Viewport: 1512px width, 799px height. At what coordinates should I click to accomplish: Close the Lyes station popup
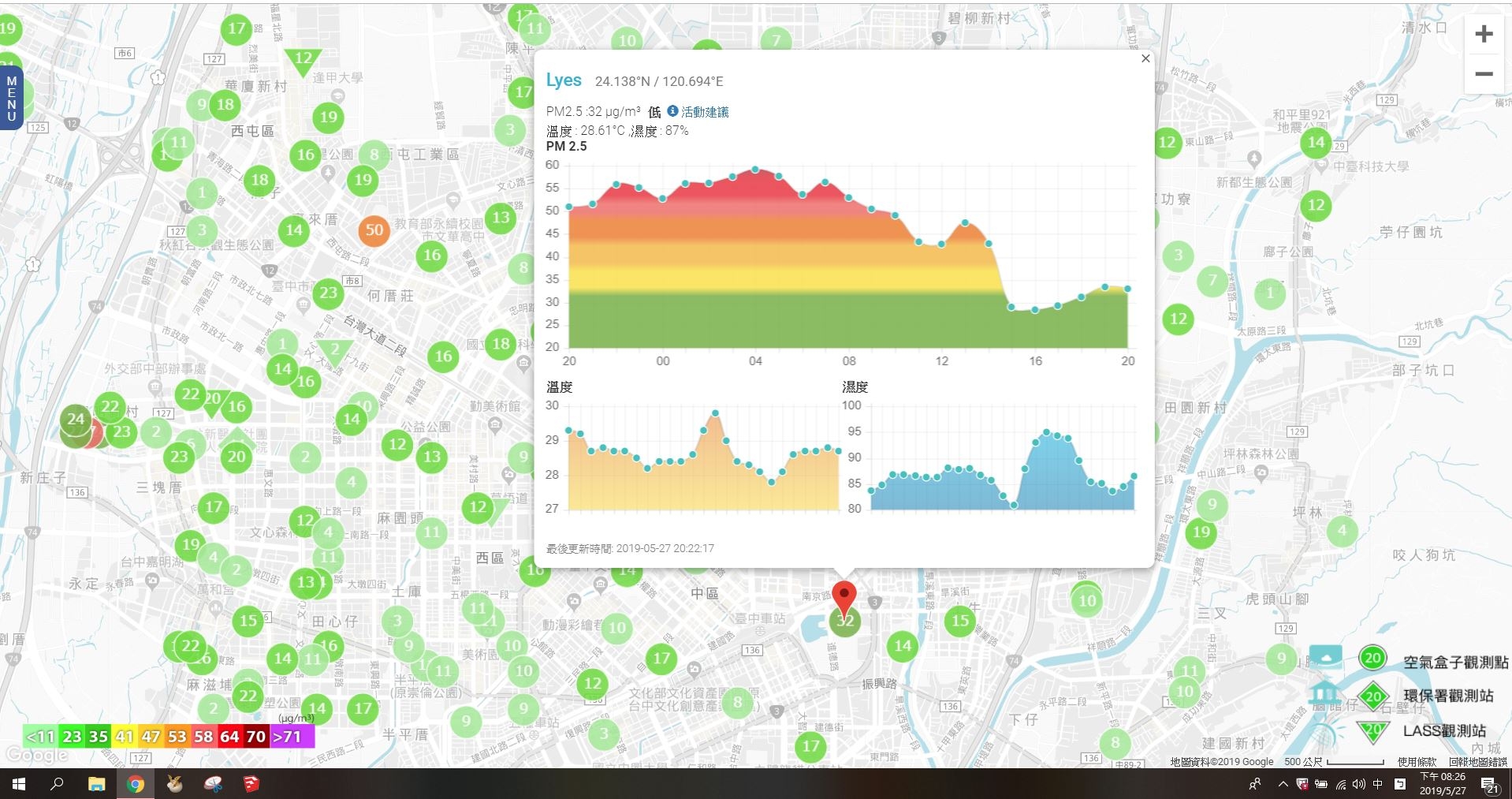point(1145,58)
